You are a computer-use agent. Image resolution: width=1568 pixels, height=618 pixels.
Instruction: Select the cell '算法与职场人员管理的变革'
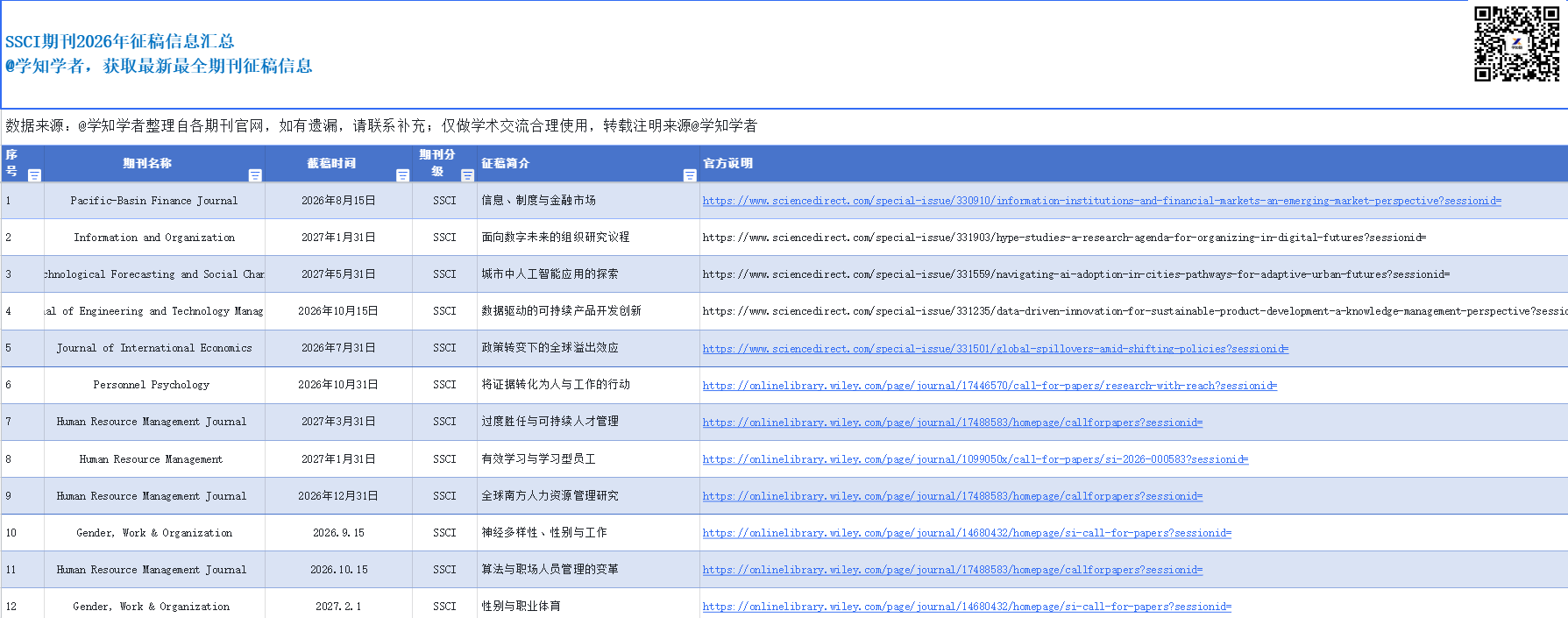tap(588, 570)
